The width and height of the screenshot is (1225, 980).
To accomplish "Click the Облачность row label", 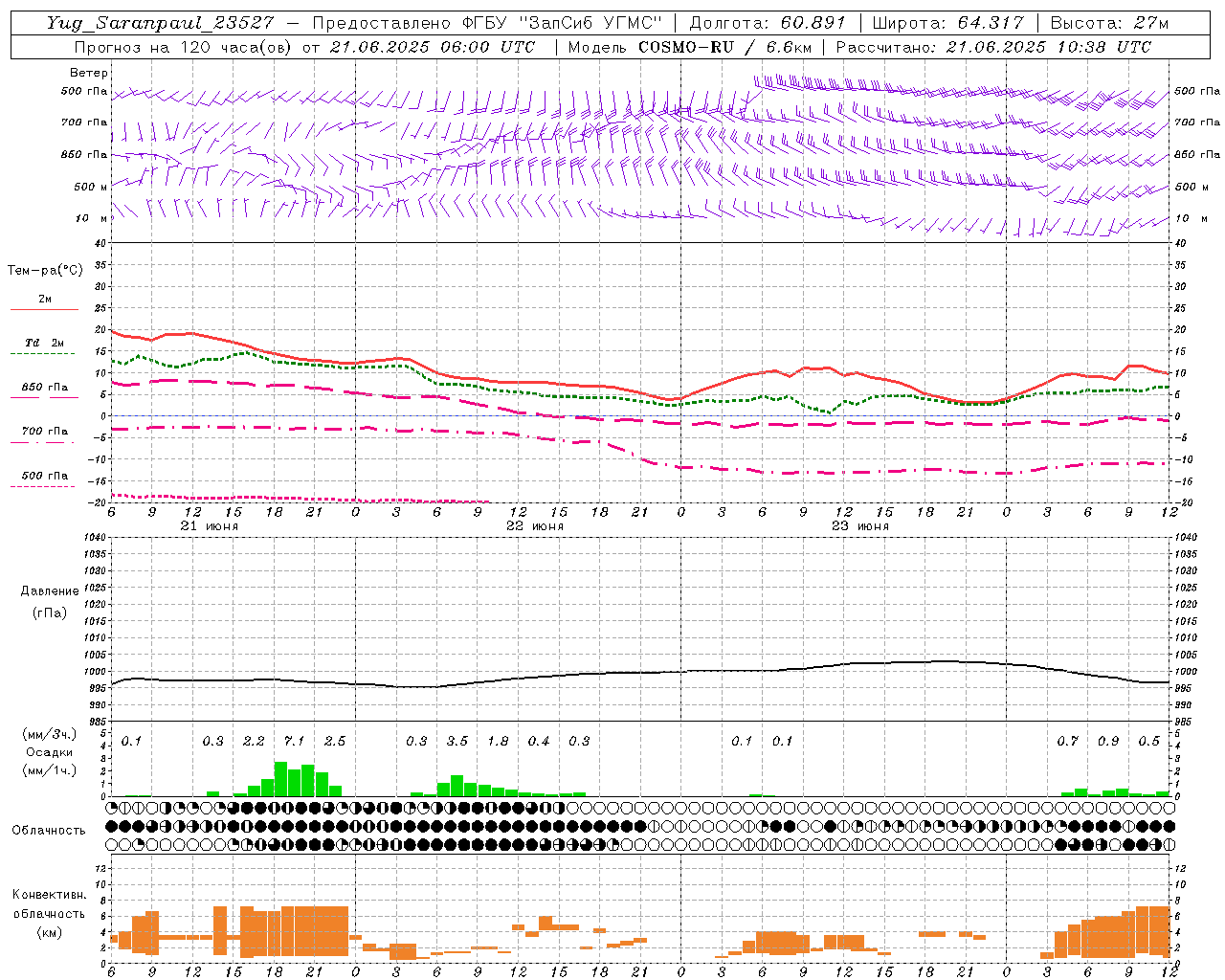I will click(x=49, y=830).
